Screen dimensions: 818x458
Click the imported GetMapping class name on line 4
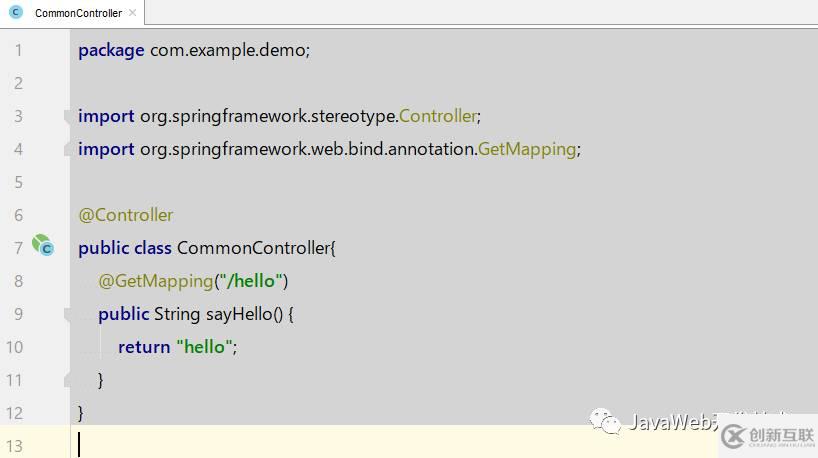pos(526,149)
